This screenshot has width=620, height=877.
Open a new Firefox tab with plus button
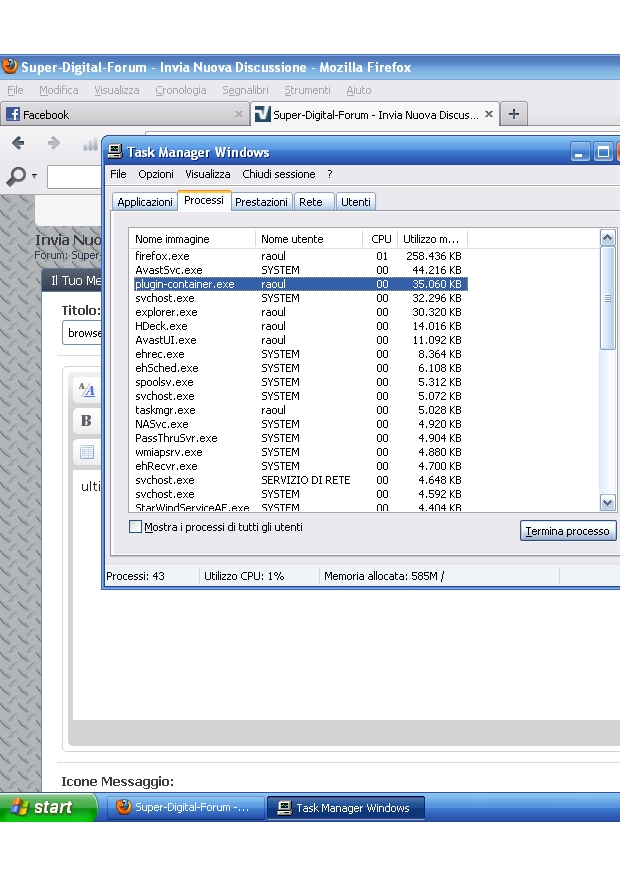coord(513,114)
